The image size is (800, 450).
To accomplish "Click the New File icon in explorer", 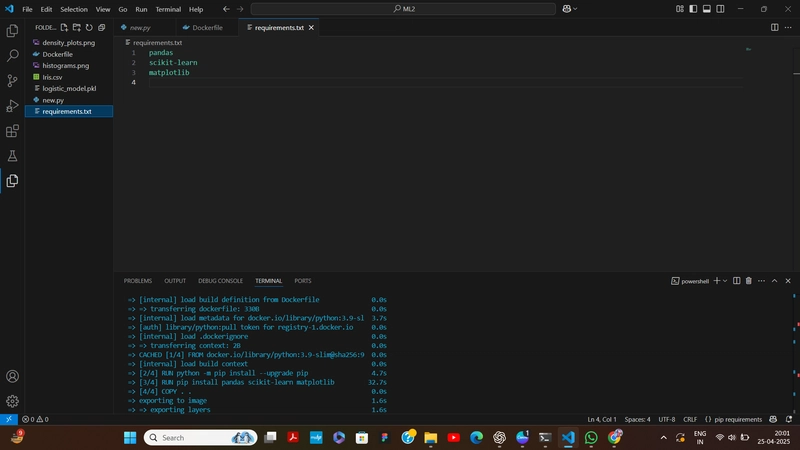I will point(64,28).
